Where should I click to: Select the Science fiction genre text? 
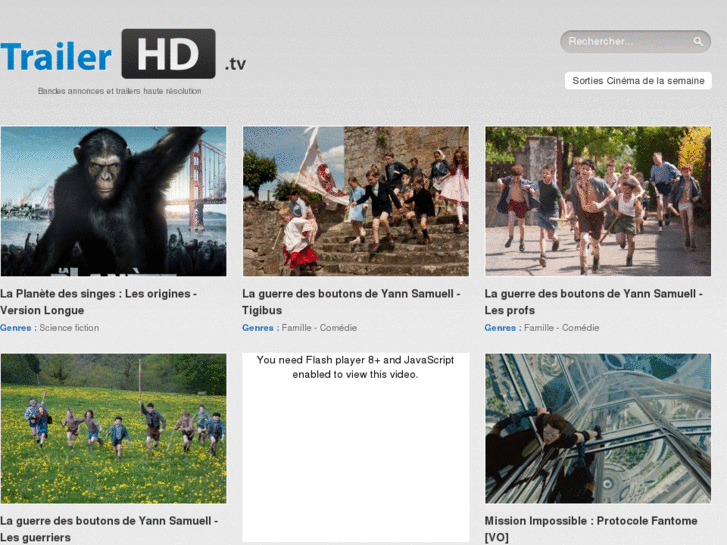pyautogui.click(x=69, y=328)
